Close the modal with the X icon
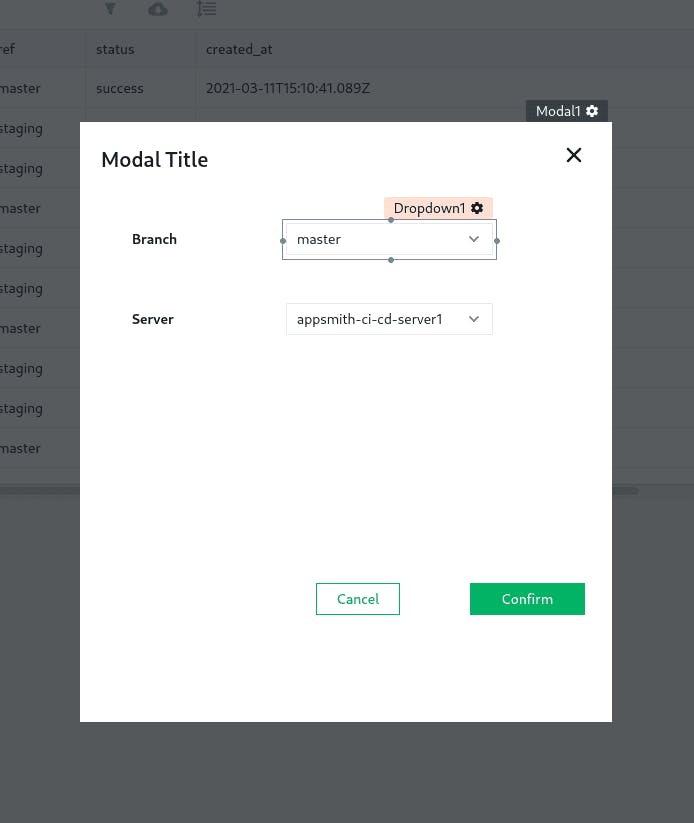This screenshot has height=823, width=694. point(573,155)
